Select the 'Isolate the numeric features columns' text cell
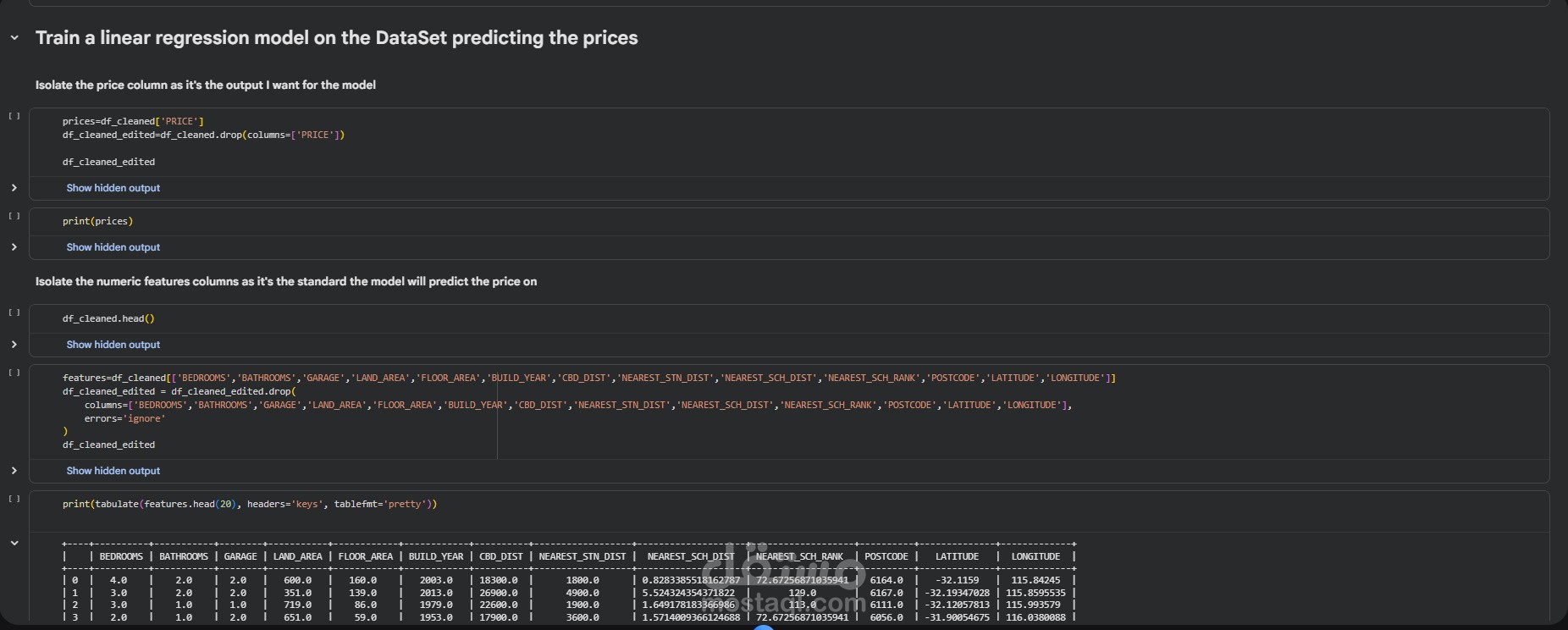Image resolution: width=1568 pixels, height=630 pixels. click(x=286, y=281)
